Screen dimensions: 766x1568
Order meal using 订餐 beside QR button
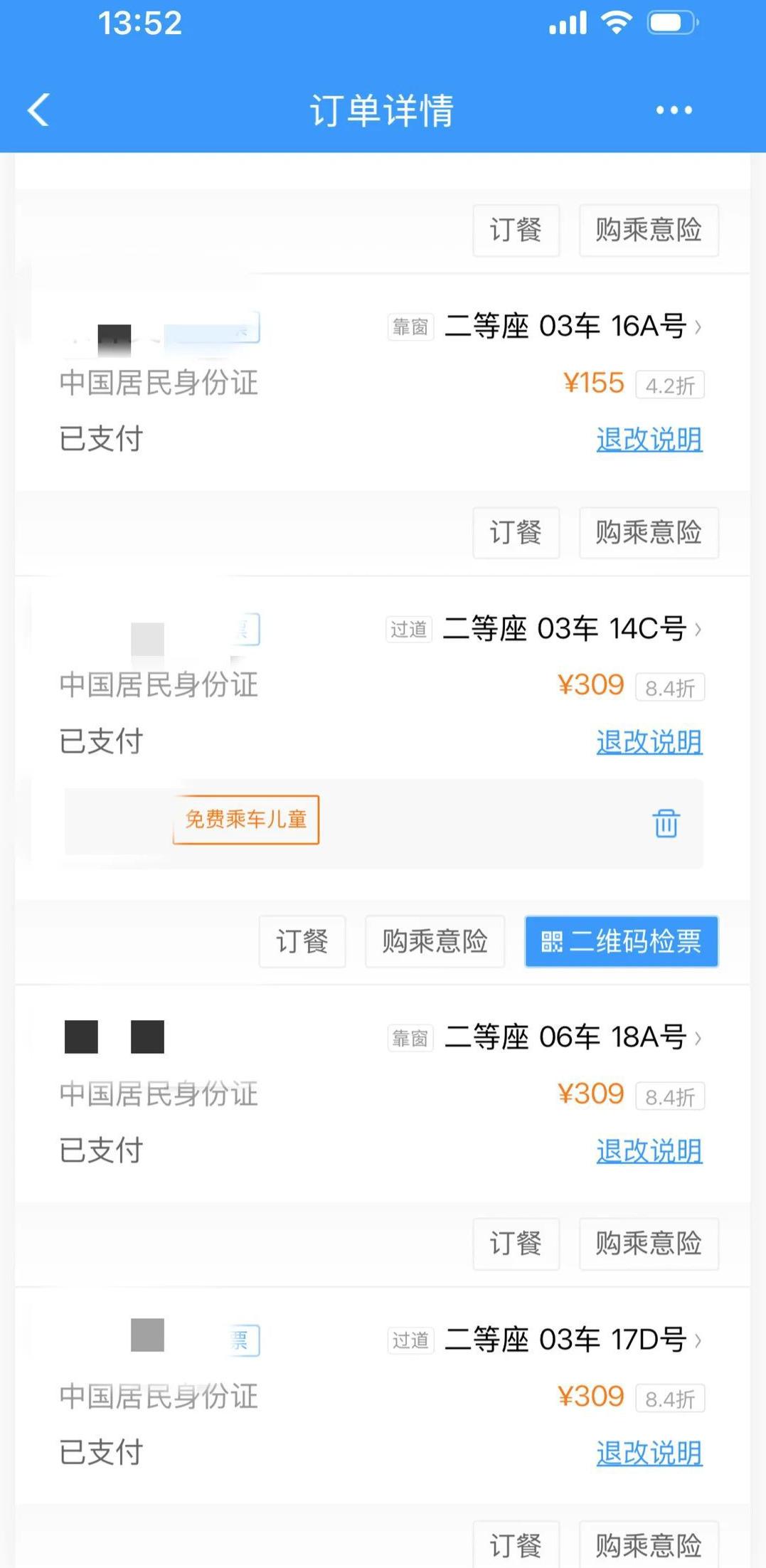302,941
